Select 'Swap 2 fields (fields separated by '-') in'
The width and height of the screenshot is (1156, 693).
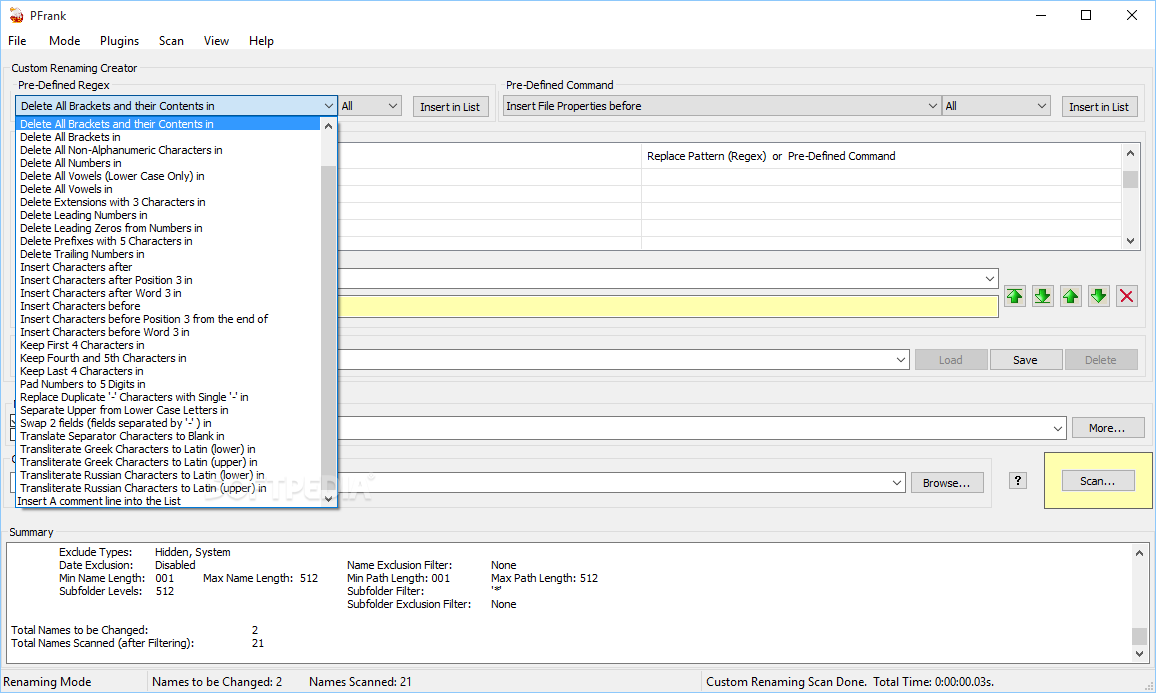(168, 423)
